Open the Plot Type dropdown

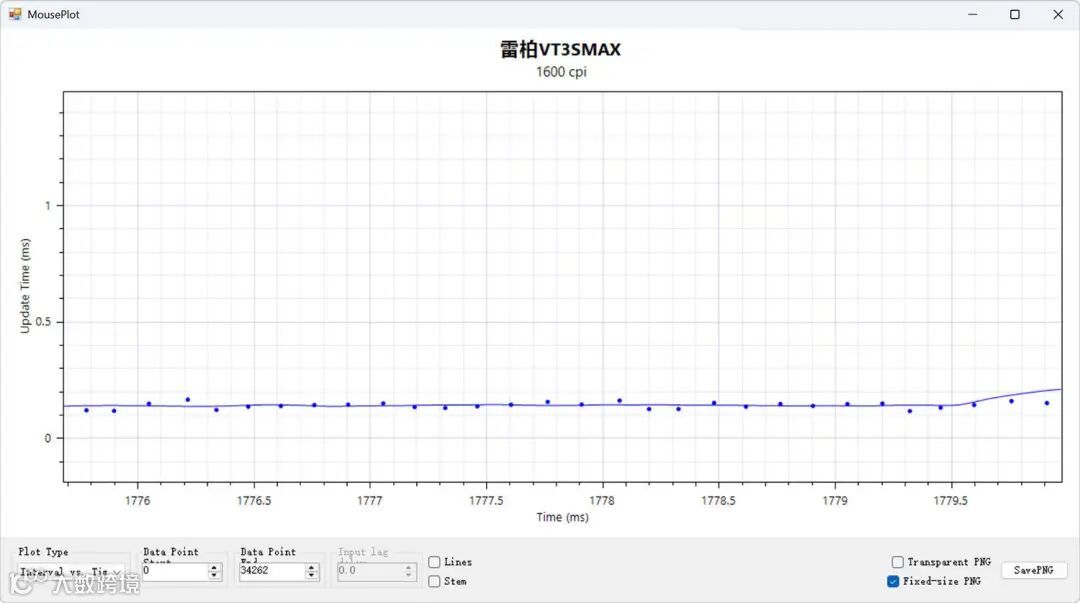71,572
